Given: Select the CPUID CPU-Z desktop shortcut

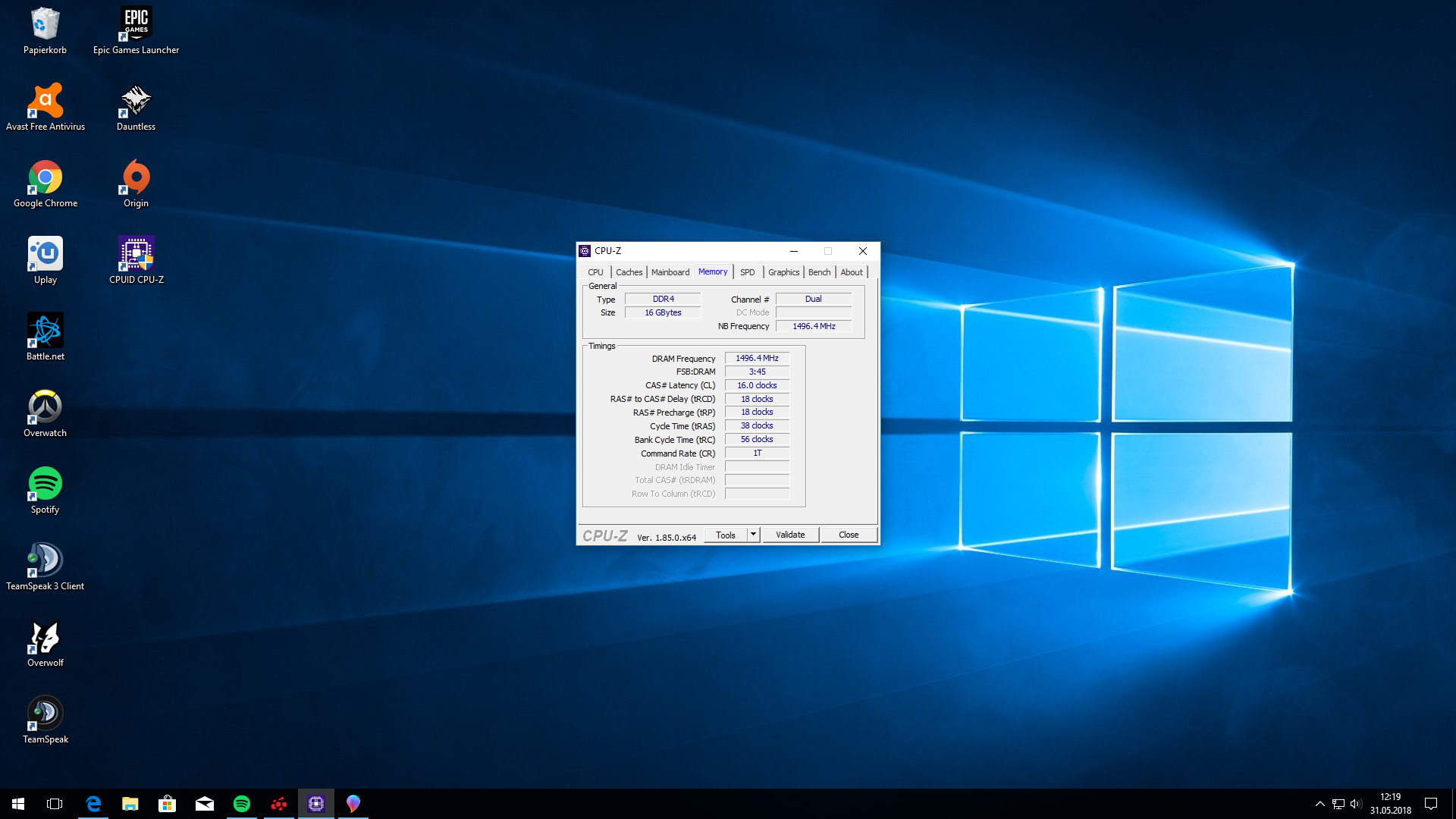Looking at the screenshot, I should point(136,255).
